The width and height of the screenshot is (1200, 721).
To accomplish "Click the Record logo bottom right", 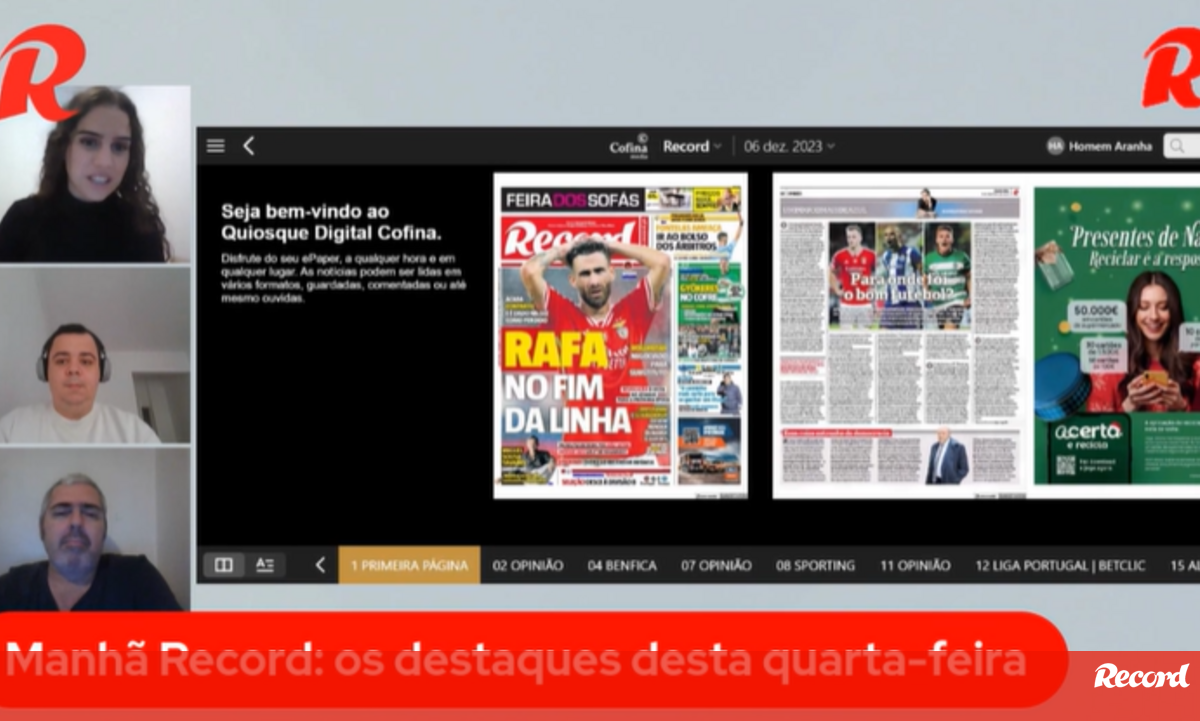I will (1141, 677).
